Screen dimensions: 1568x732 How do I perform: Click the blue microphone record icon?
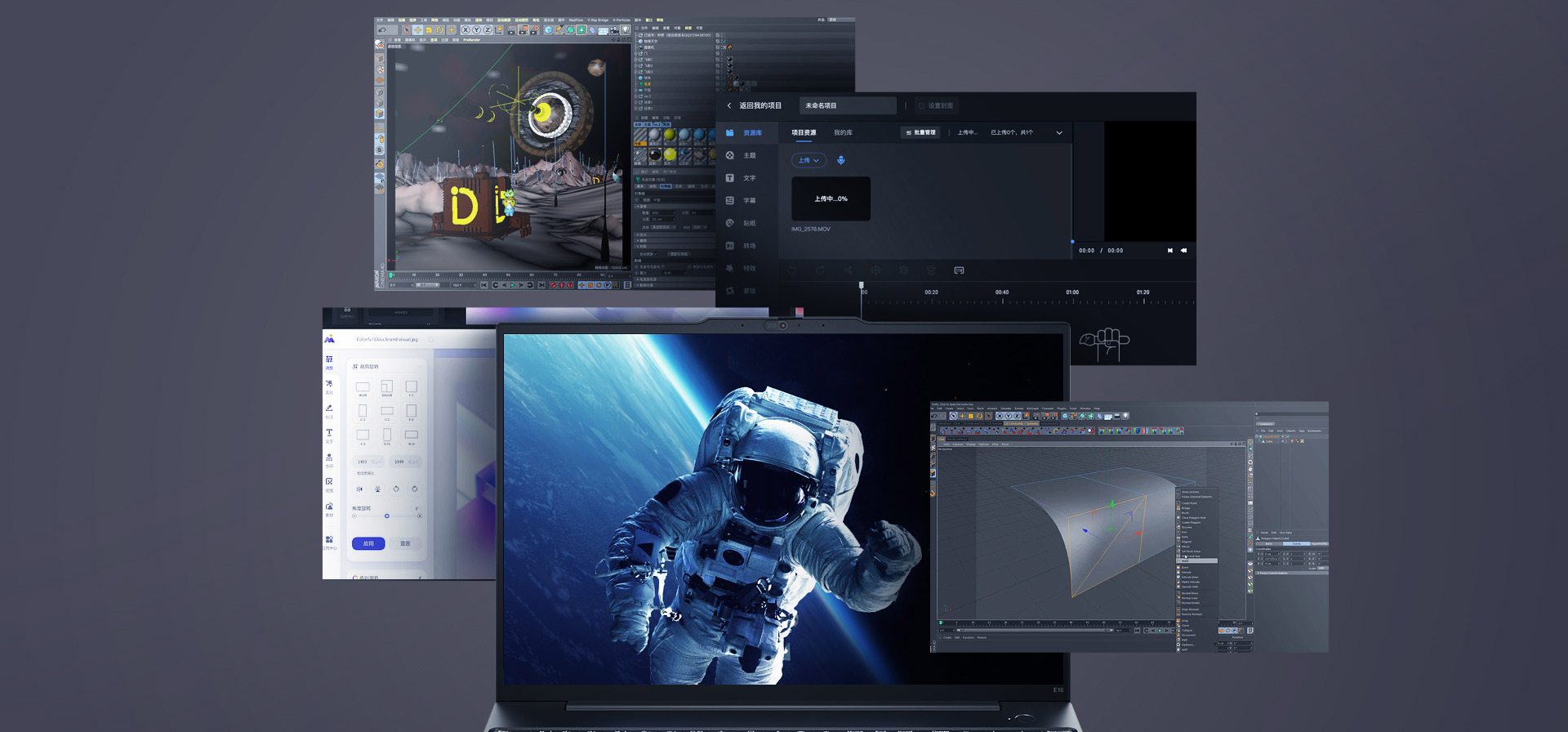point(841,160)
